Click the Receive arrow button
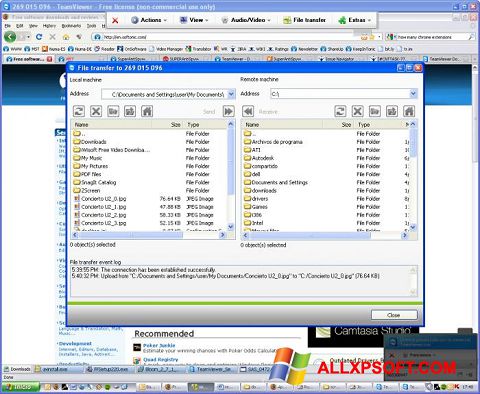480x394 pixels. pos(248,111)
